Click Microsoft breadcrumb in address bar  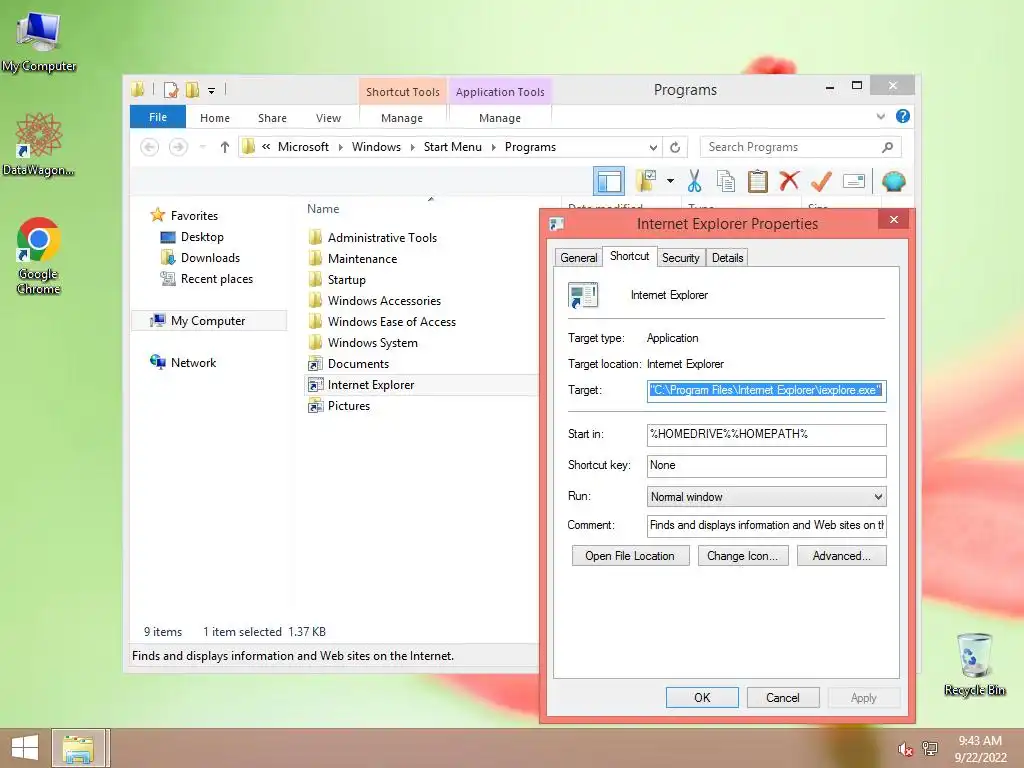[303, 147]
